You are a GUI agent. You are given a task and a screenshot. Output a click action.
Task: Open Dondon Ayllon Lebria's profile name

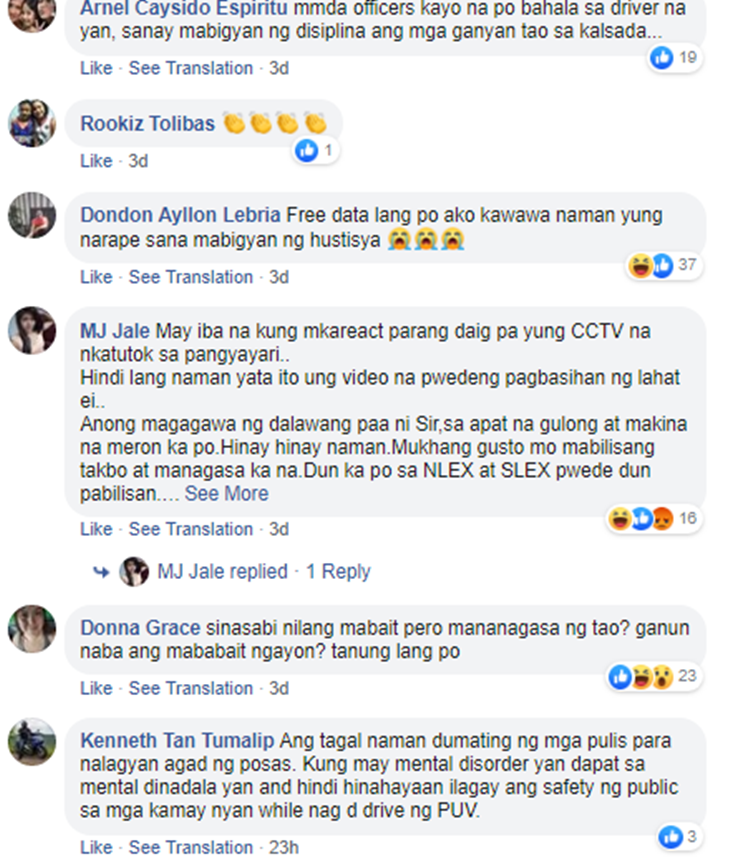180,215
